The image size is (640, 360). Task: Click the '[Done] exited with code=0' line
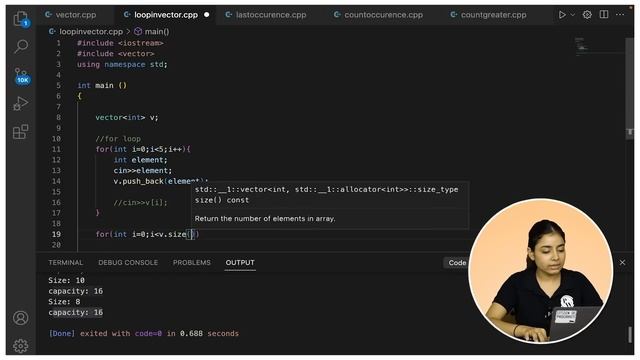click(143, 333)
